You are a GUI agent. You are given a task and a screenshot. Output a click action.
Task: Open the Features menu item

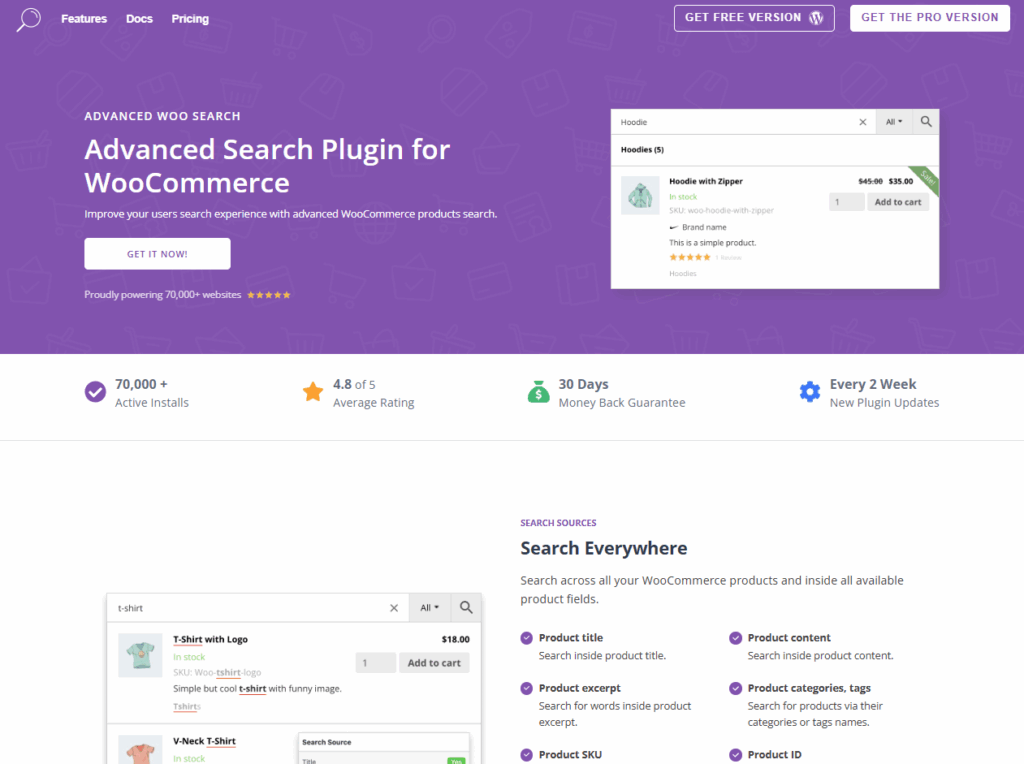pos(84,18)
